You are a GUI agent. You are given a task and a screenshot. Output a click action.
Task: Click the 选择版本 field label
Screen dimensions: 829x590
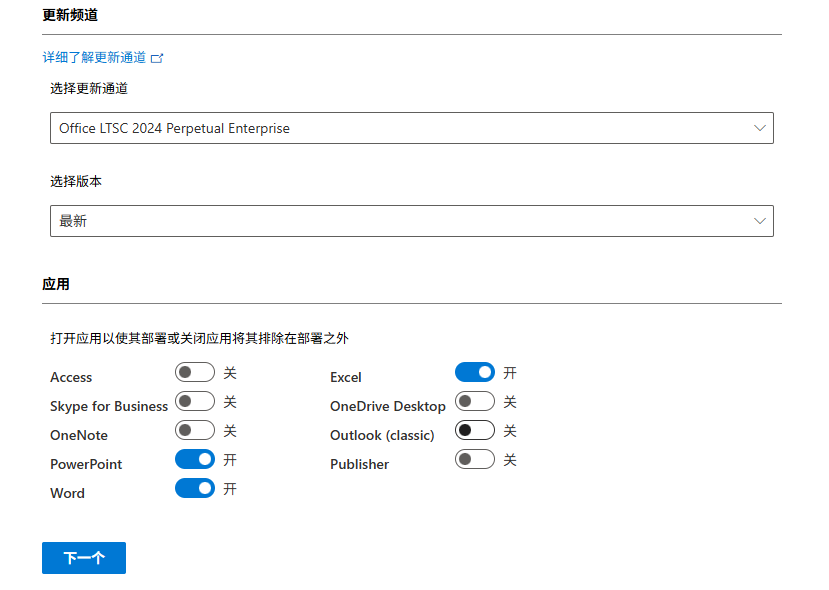(76, 181)
